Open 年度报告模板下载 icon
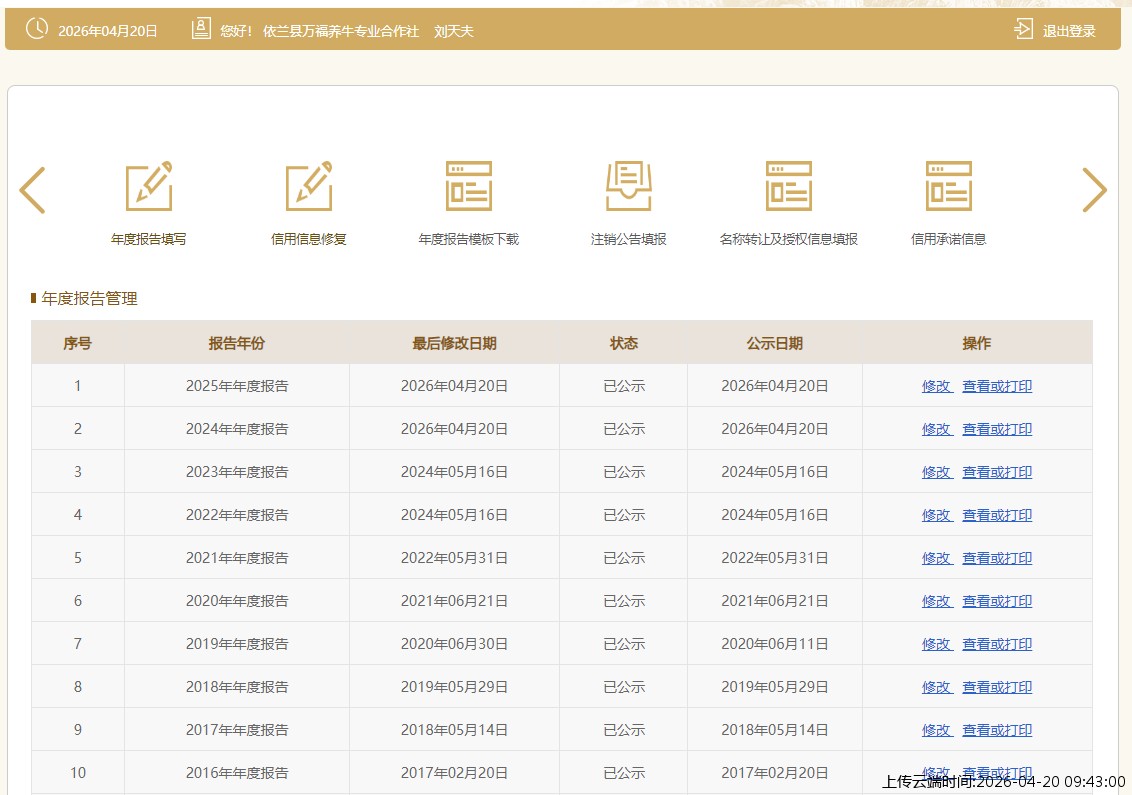The width and height of the screenshot is (1132, 795). 469,187
